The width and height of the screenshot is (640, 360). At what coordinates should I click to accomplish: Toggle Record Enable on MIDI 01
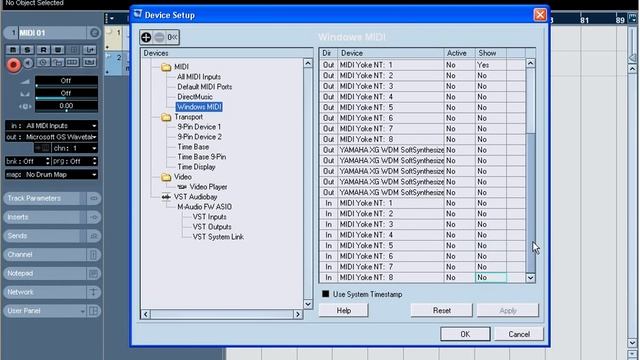(x=13, y=64)
